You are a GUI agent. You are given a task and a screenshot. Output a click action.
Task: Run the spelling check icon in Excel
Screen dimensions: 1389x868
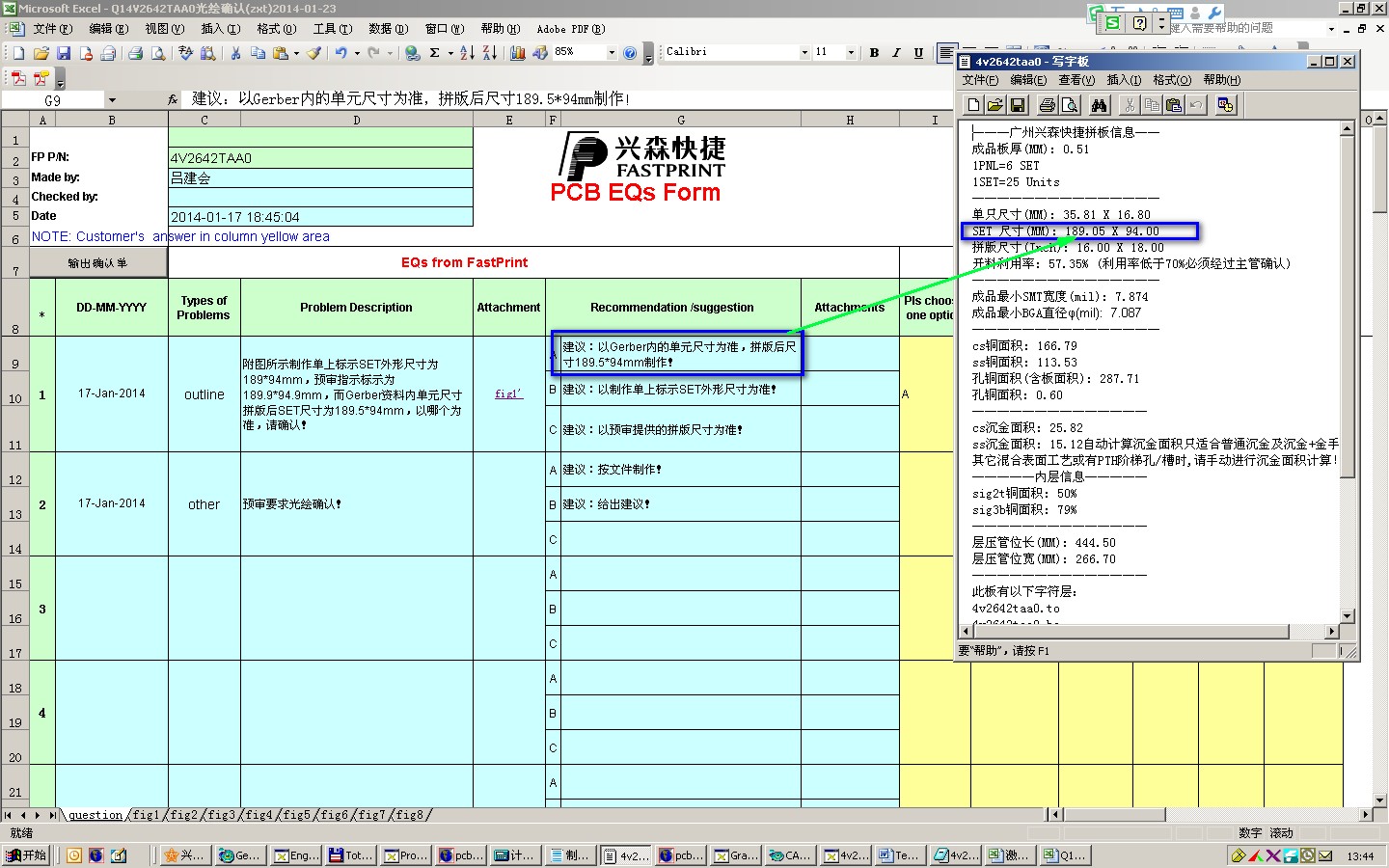tap(186, 53)
